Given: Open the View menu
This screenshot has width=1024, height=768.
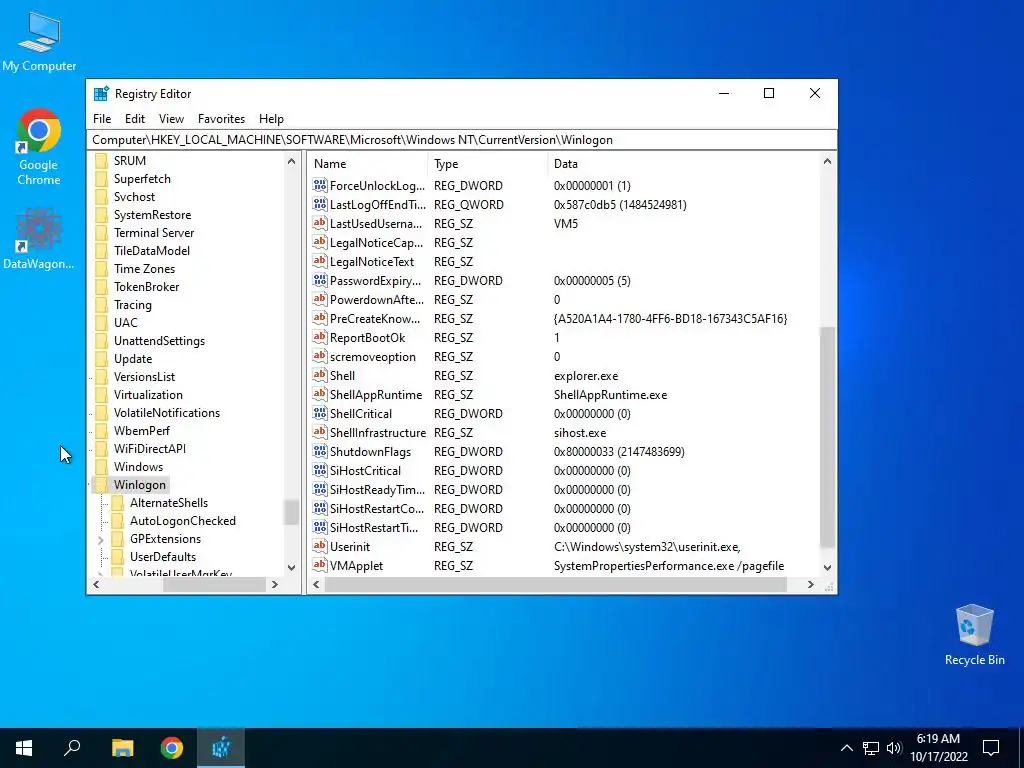Looking at the screenshot, I should (x=171, y=119).
